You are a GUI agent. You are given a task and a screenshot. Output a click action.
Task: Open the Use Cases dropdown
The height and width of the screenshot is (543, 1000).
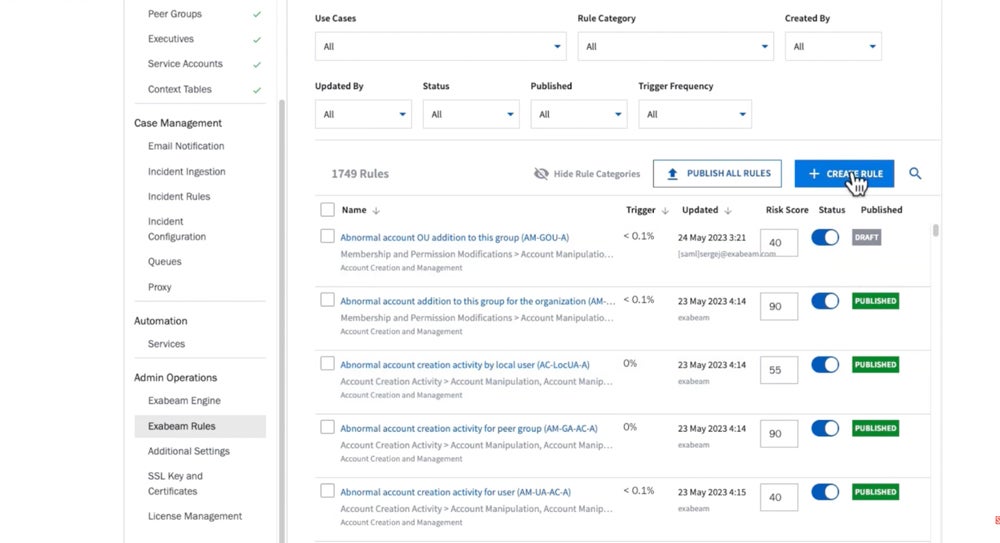440,47
